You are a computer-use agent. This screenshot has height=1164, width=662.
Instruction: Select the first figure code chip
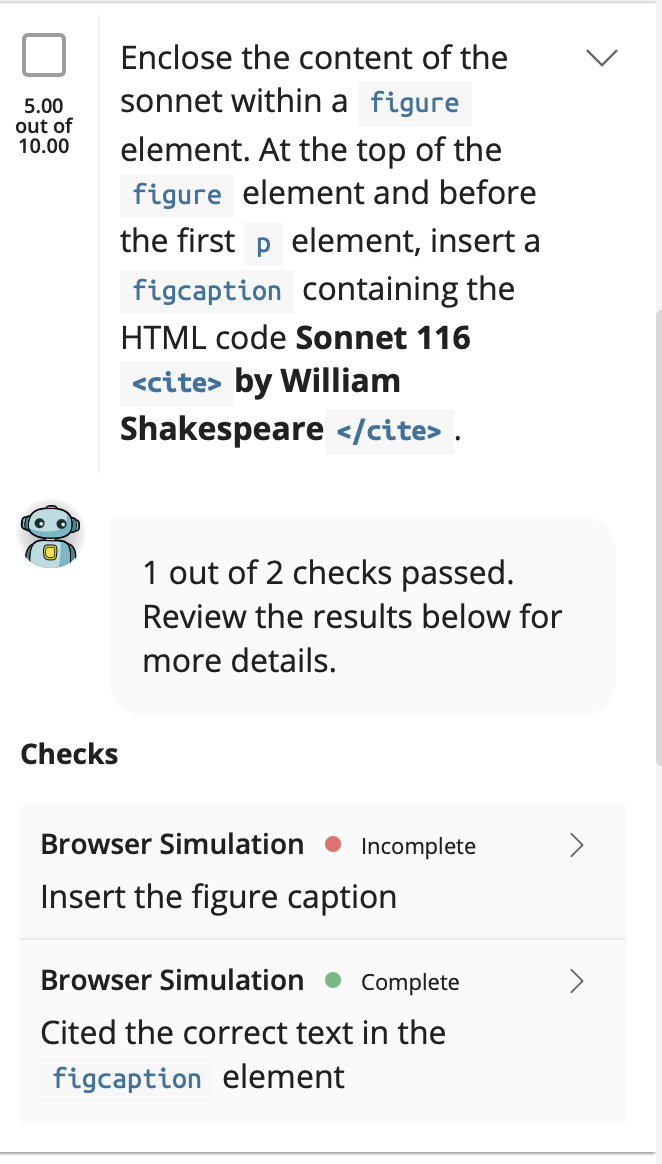[414, 103]
